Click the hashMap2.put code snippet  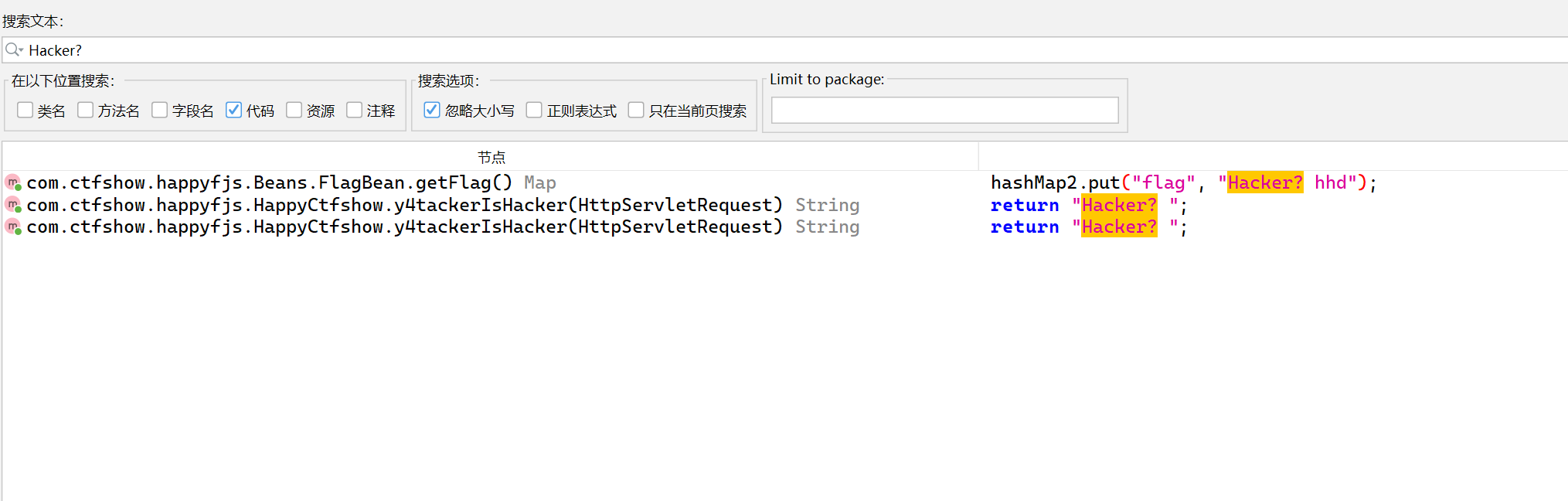1182,183
